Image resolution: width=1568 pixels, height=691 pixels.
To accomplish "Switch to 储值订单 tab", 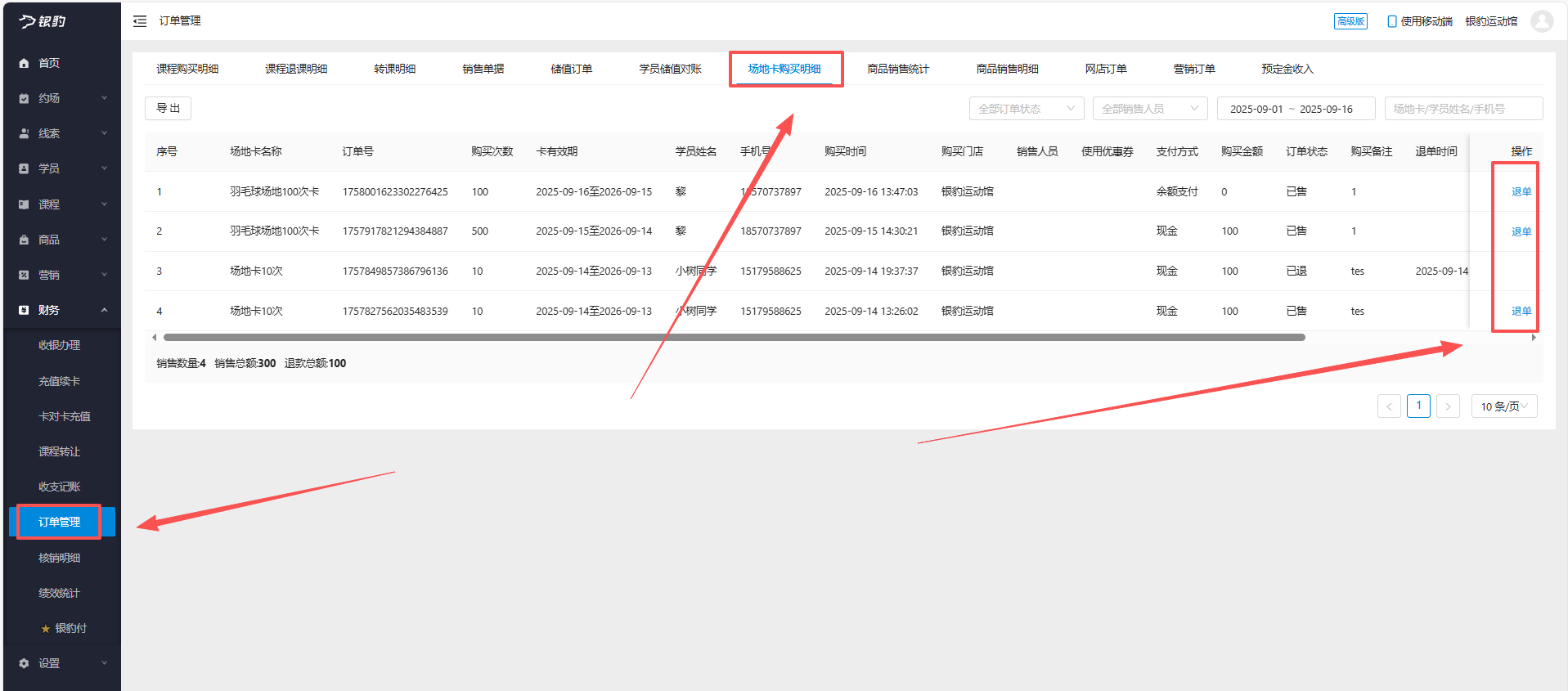I will pyautogui.click(x=572, y=69).
